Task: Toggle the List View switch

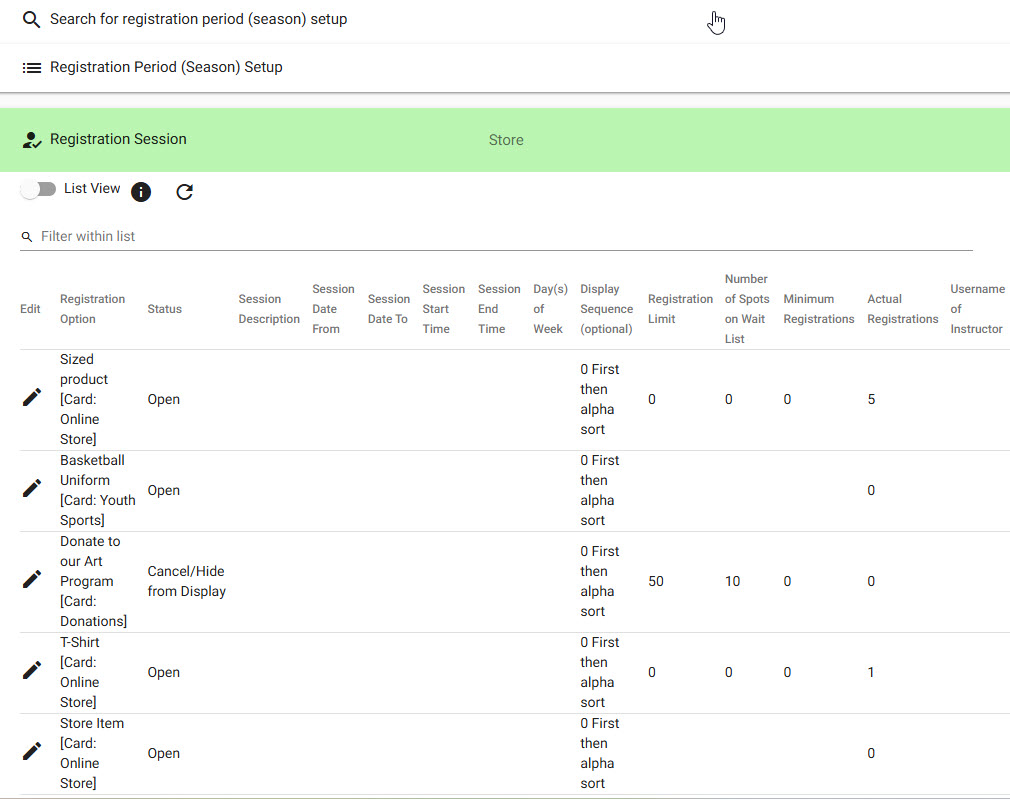Action: (39, 190)
